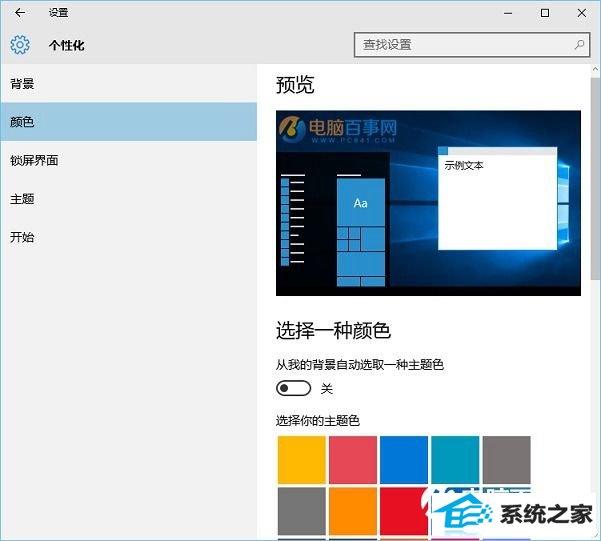
Task: Select the blue accent color swatch
Action: click(403, 459)
